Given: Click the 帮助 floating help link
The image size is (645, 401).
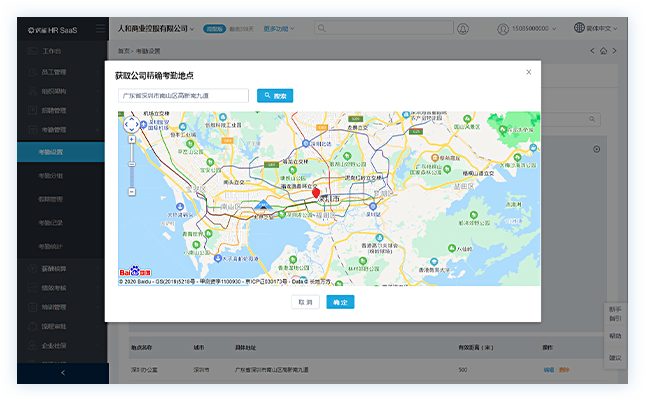Looking at the screenshot, I should click(x=615, y=336).
